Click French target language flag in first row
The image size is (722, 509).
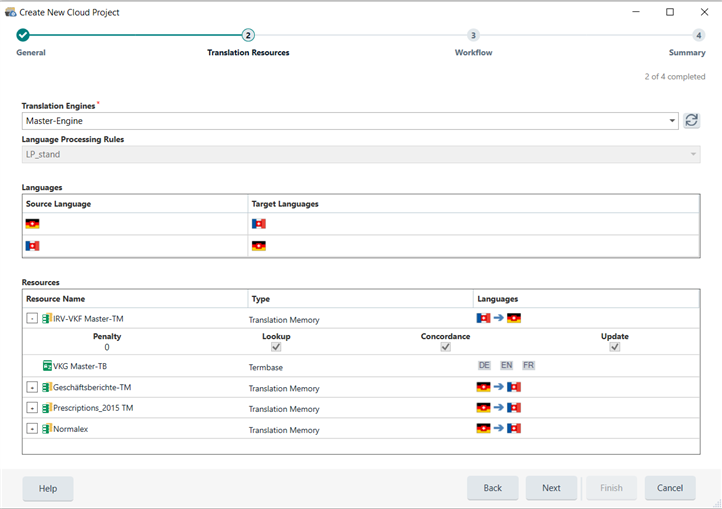(259, 224)
